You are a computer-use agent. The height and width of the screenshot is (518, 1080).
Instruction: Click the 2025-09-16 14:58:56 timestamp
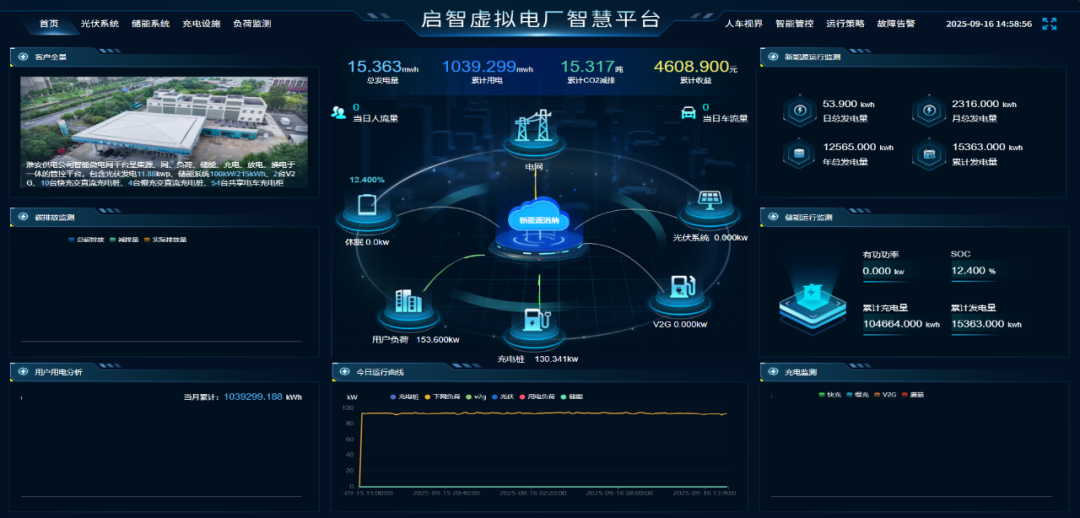tap(988, 24)
